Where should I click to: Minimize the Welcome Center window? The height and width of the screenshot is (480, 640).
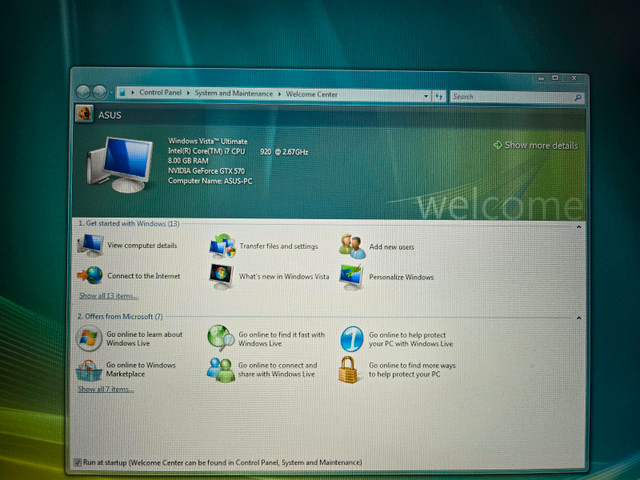(x=541, y=78)
